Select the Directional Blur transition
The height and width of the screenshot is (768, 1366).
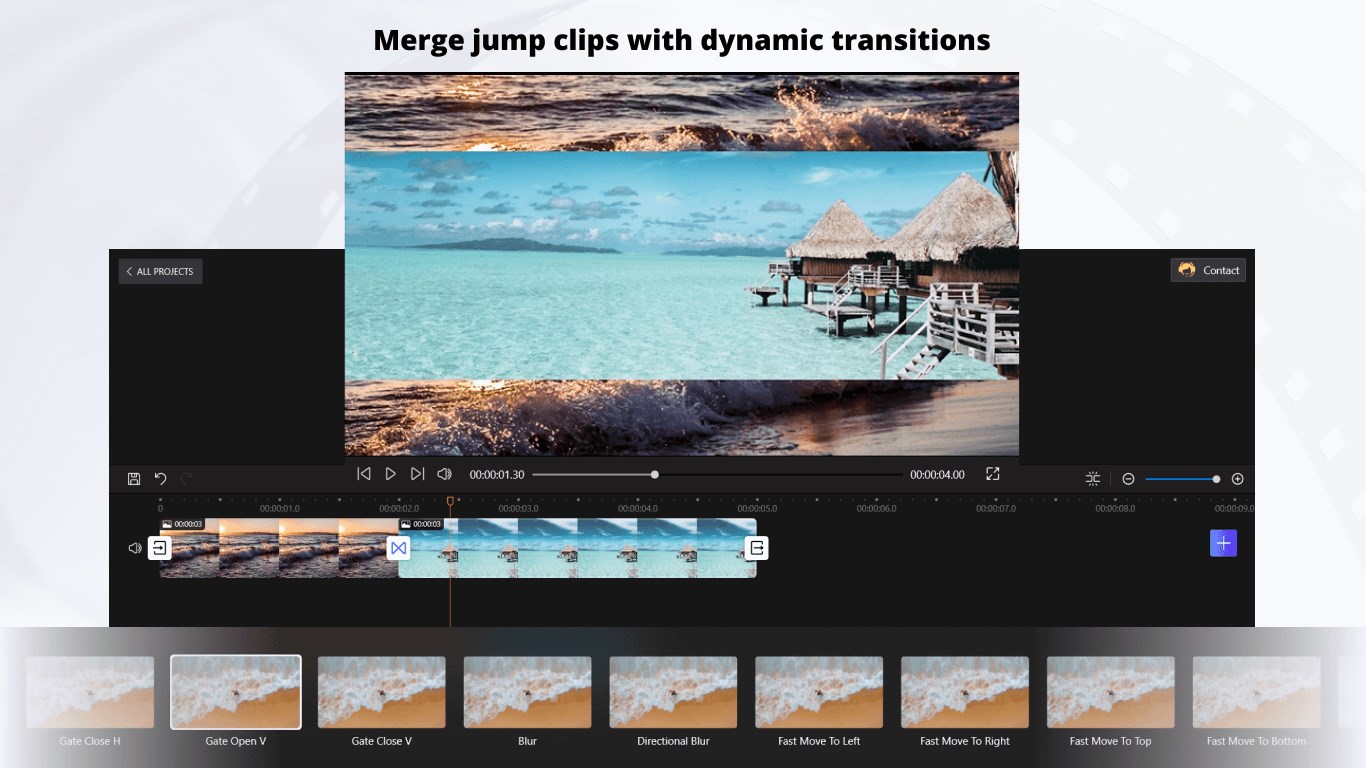pos(672,691)
